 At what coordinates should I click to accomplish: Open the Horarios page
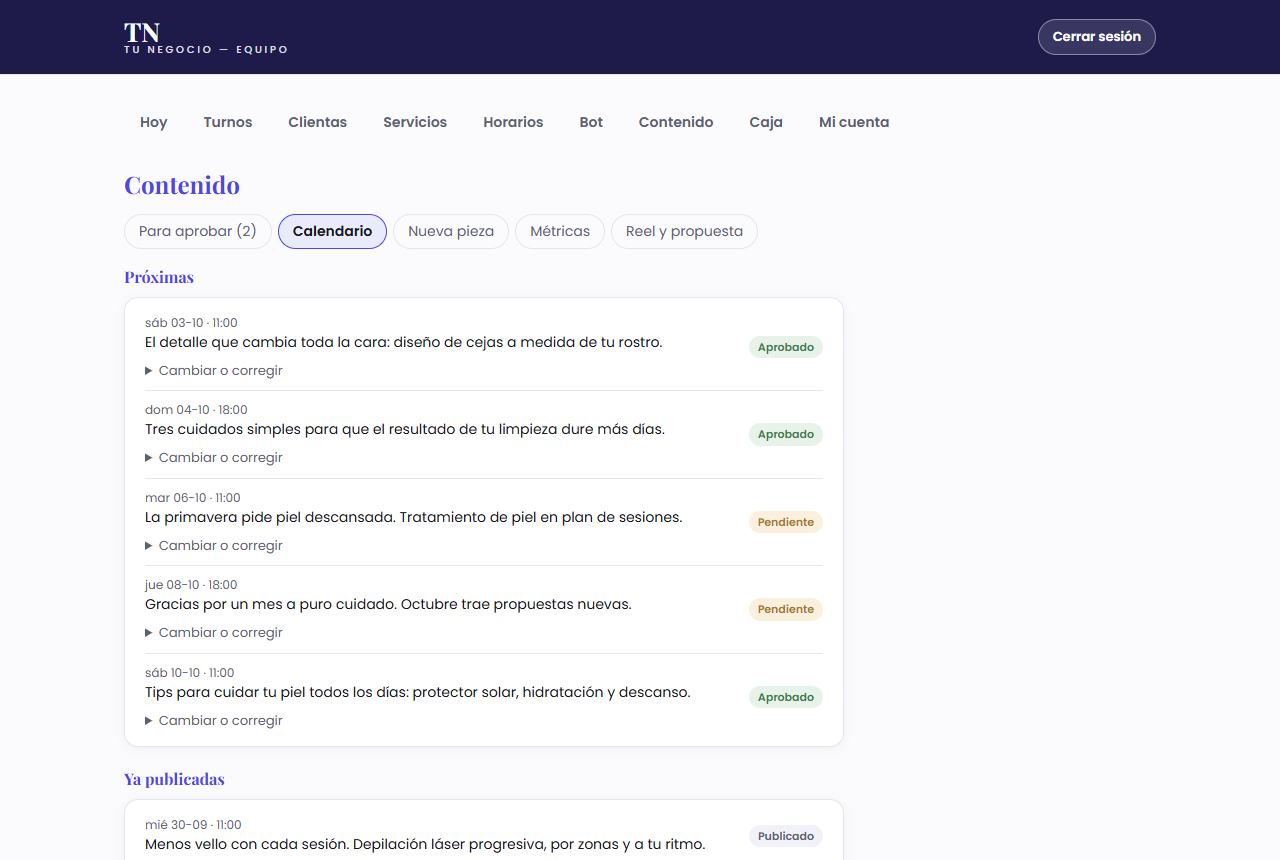(513, 122)
